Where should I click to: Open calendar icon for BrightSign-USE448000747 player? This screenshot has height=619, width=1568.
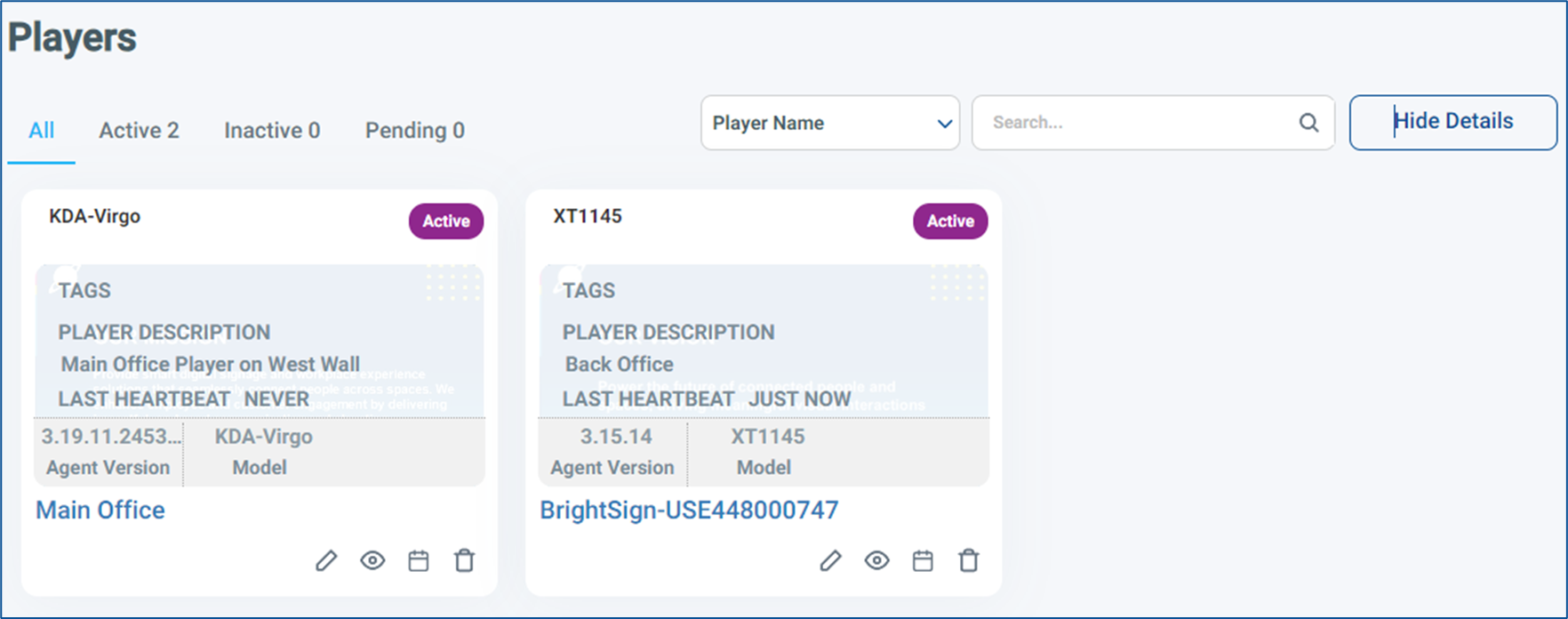click(x=923, y=561)
